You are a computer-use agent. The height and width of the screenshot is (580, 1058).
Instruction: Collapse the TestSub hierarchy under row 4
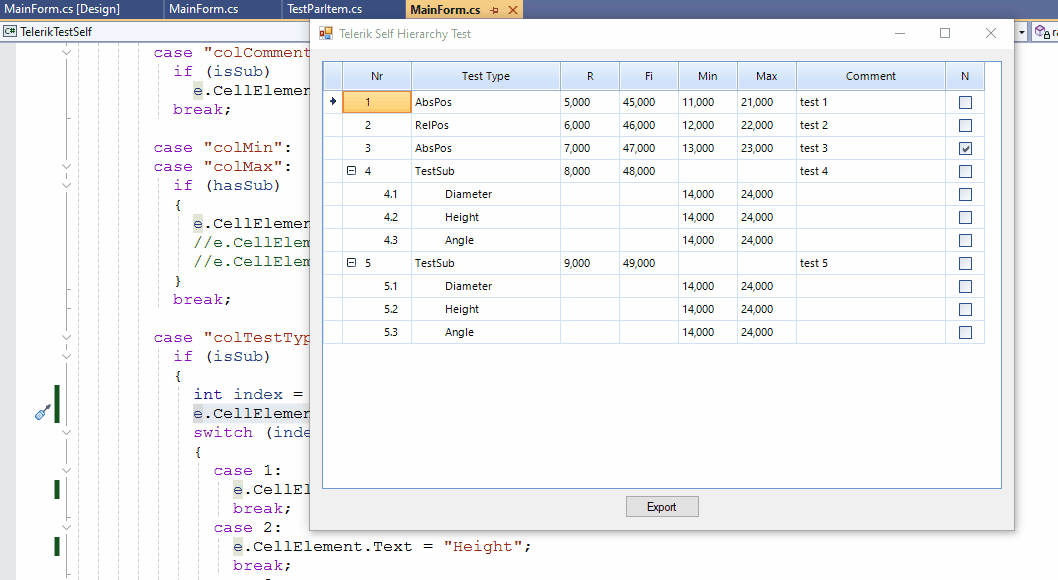point(352,170)
